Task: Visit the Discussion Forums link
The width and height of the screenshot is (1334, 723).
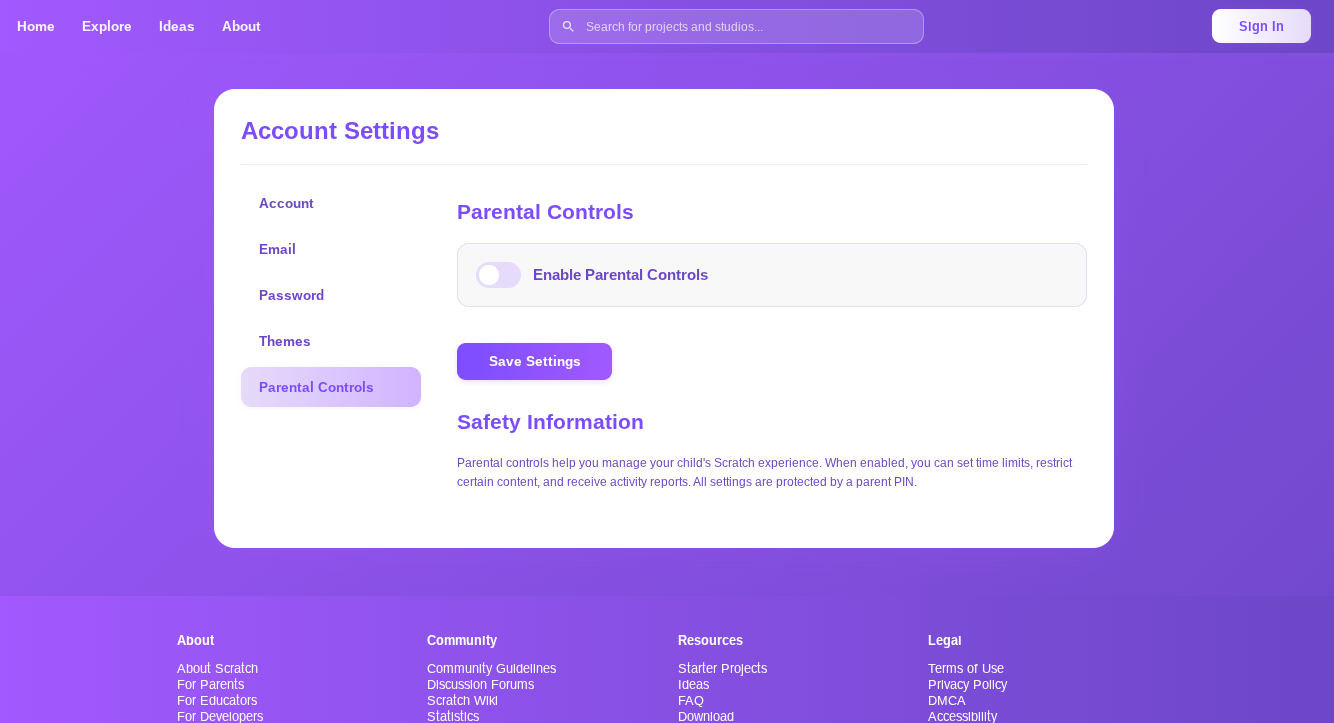Action: (480, 684)
